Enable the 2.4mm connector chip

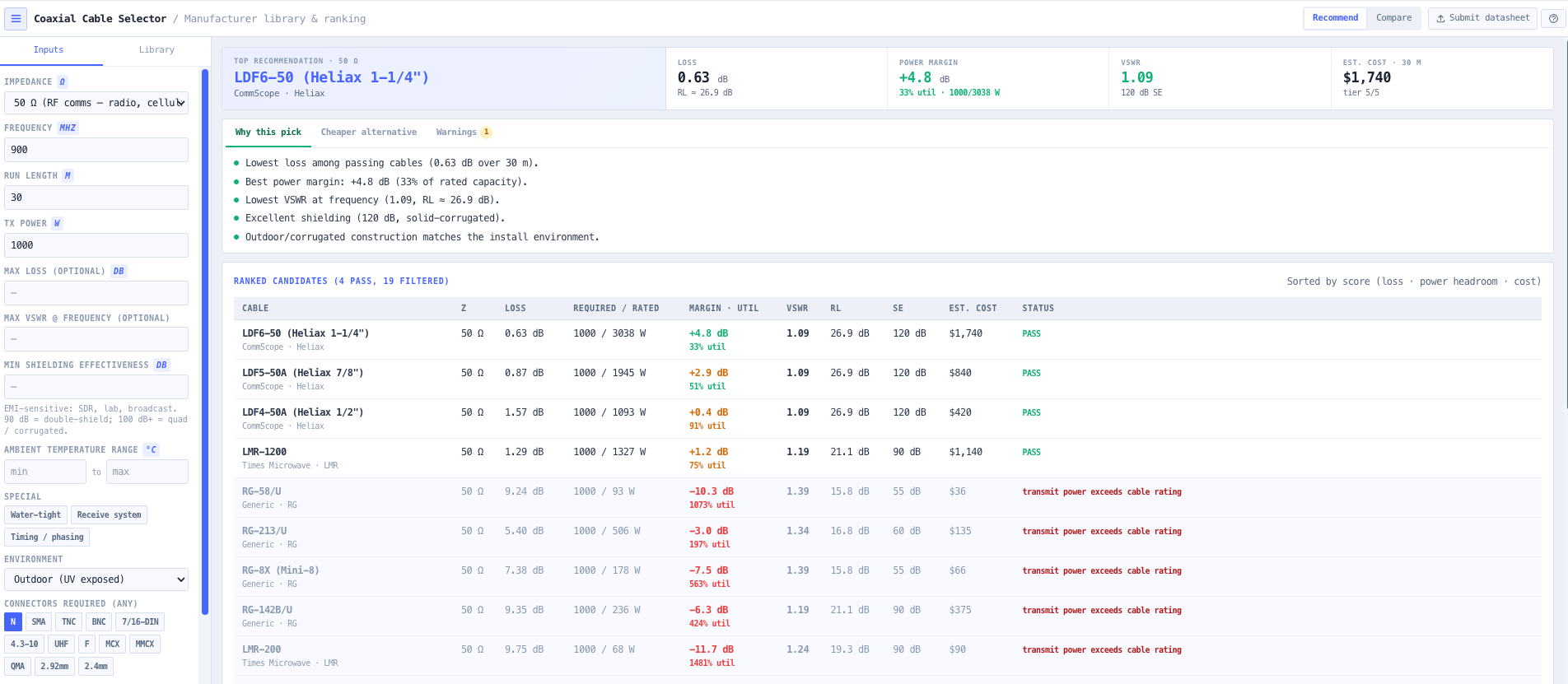click(96, 667)
